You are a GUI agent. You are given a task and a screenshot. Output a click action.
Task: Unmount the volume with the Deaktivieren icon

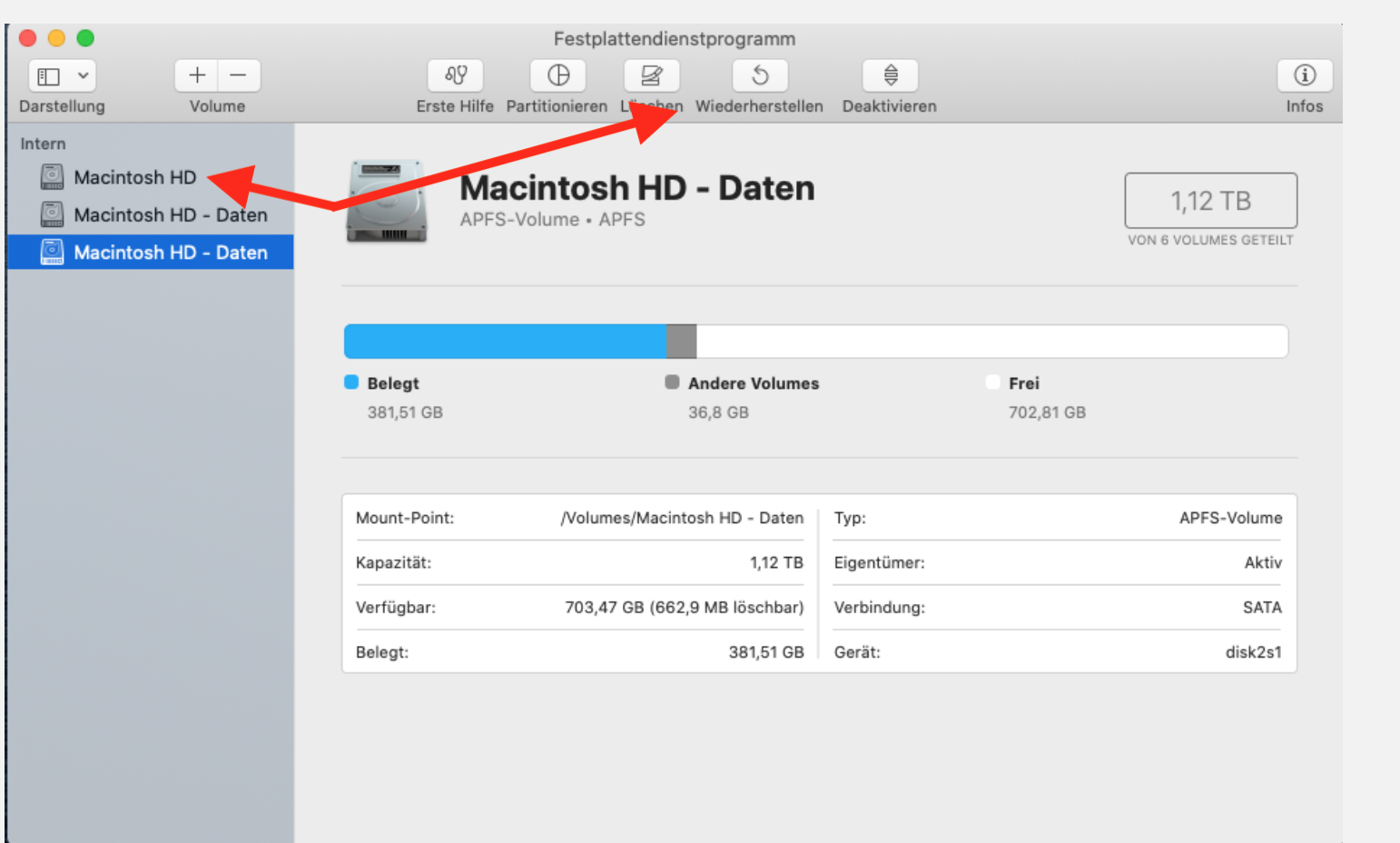click(891, 75)
